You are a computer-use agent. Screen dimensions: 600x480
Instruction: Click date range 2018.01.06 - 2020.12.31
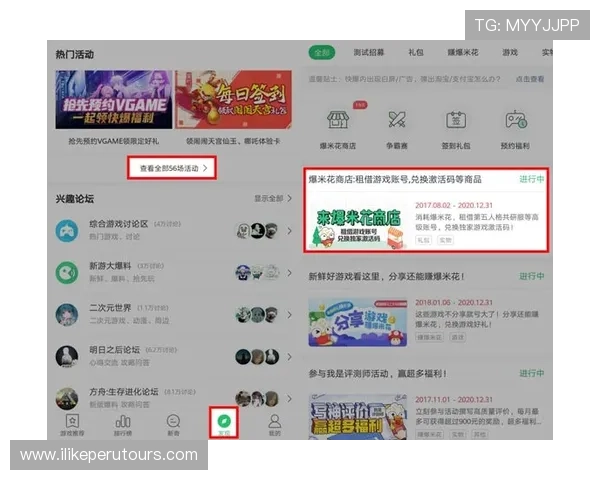pos(454,302)
